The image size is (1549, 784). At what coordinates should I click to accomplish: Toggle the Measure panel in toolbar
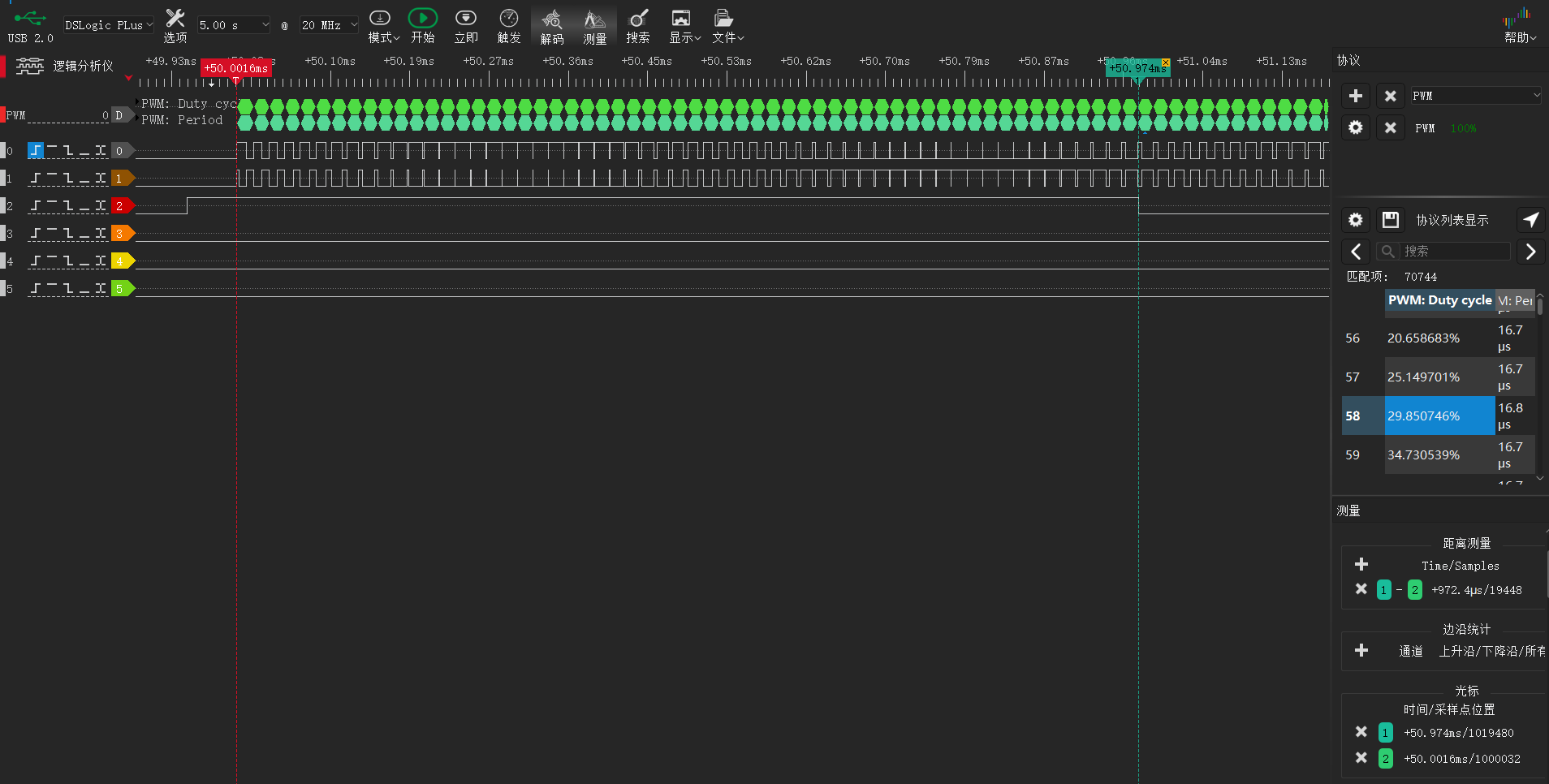pos(594,26)
